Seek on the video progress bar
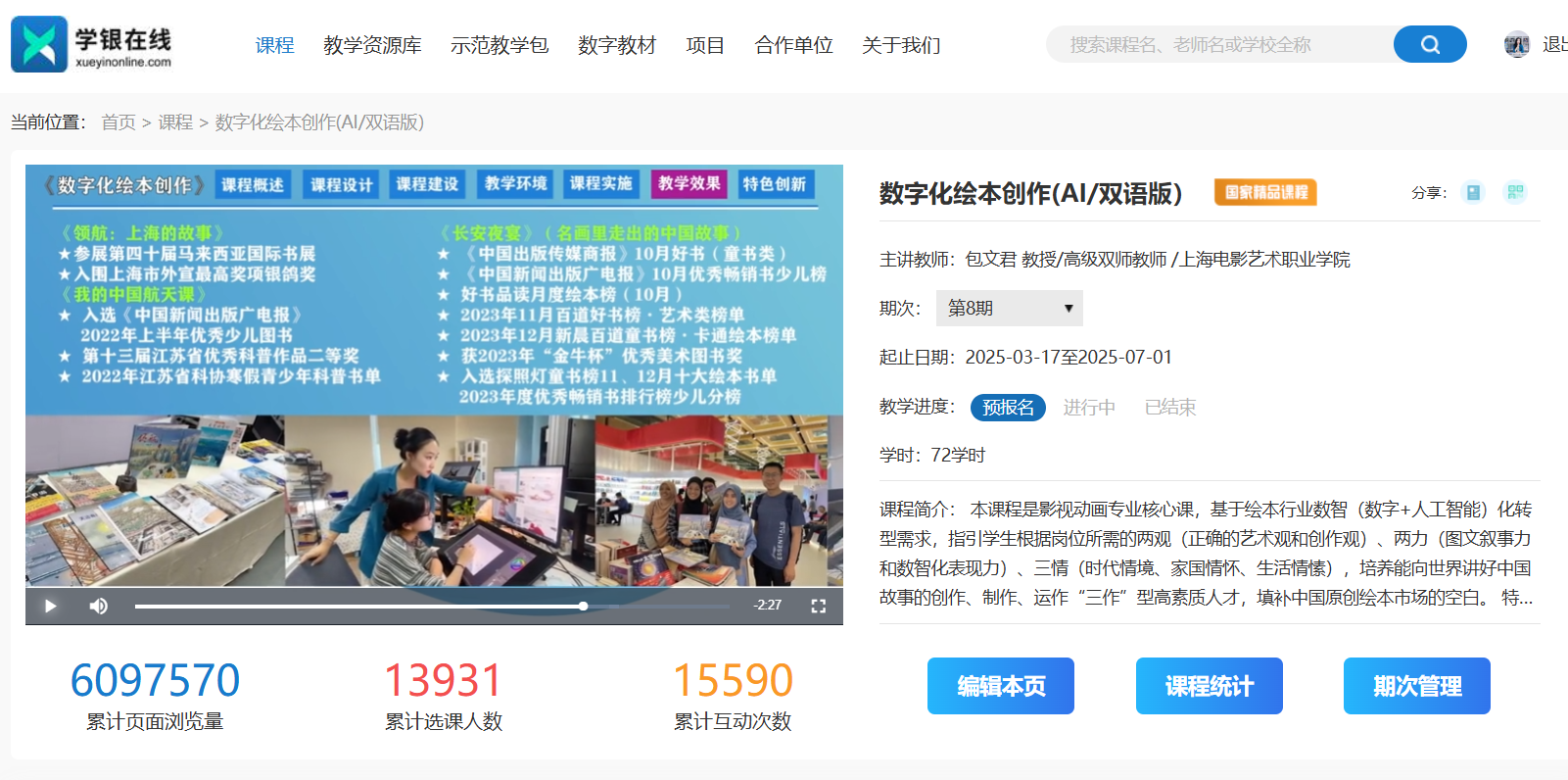The image size is (1568, 780). (432, 606)
